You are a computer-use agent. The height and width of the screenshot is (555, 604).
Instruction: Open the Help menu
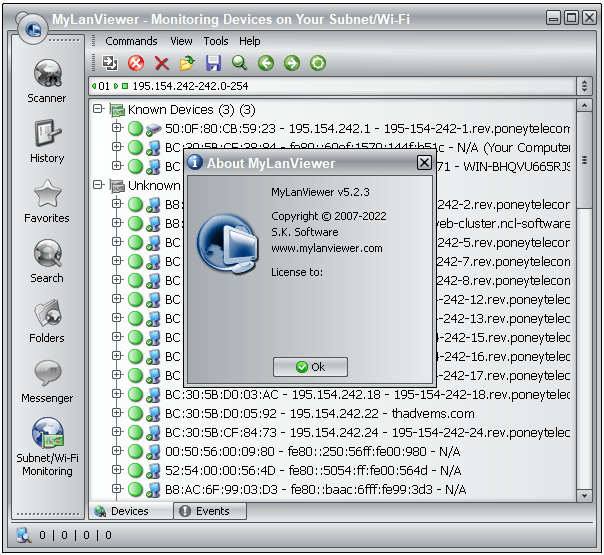[x=249, y=41]
